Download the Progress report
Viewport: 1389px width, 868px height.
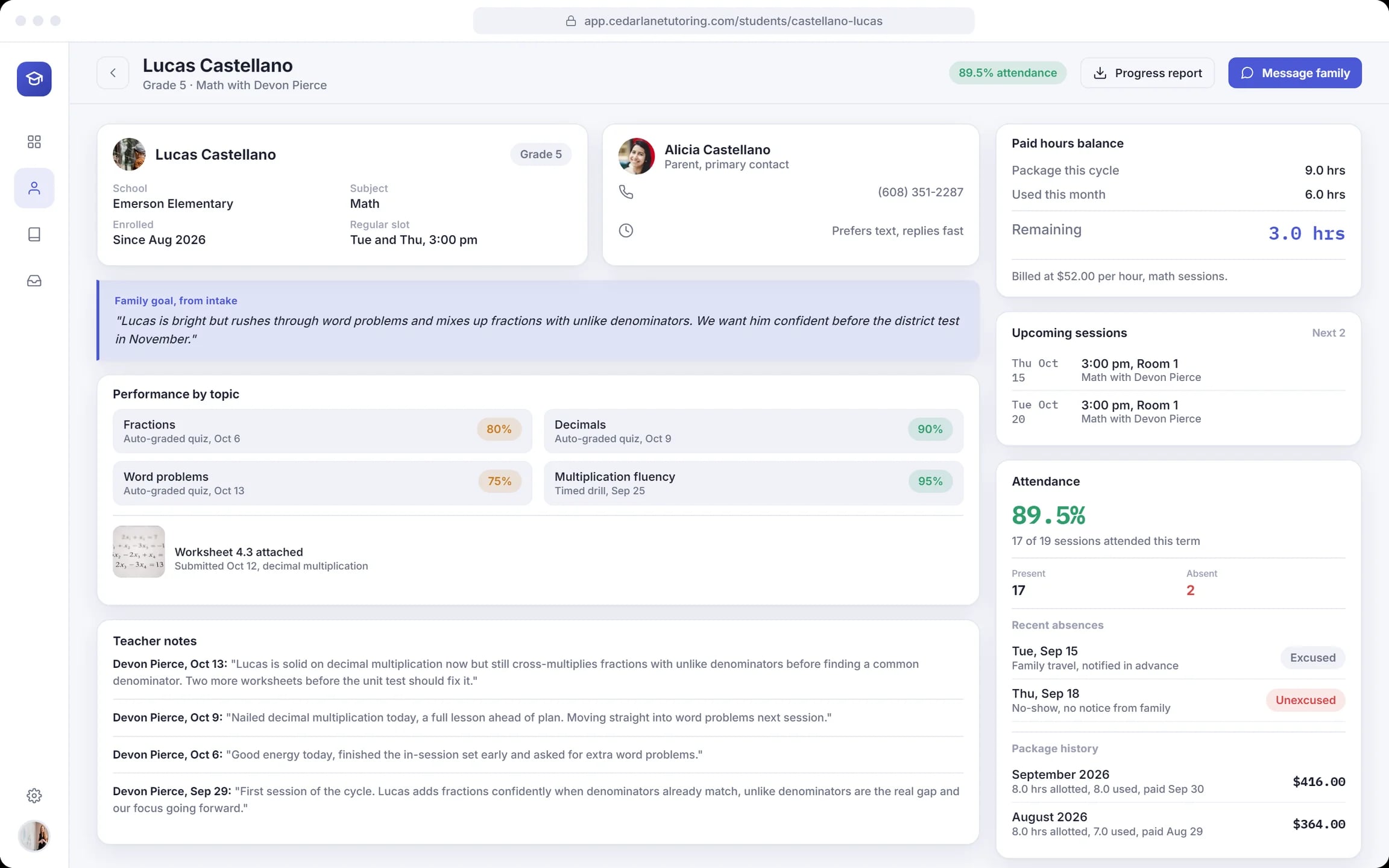pos(1147,73)
